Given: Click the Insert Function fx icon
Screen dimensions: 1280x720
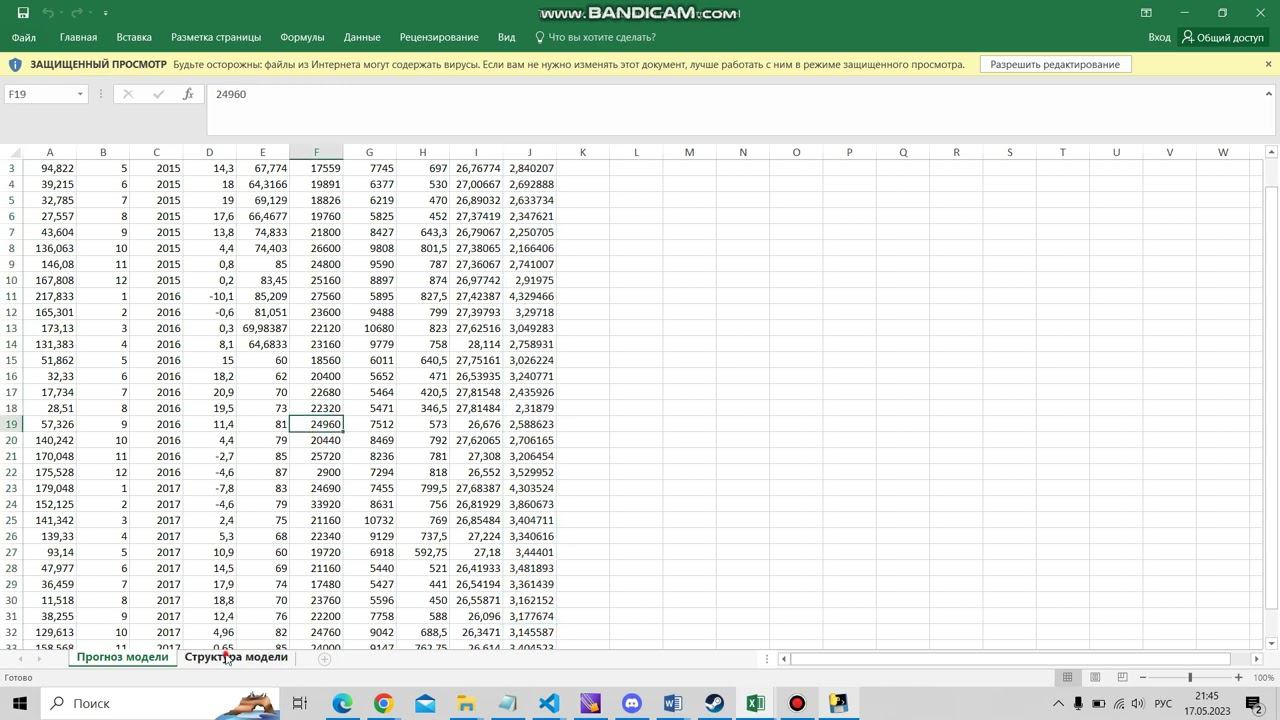Looking at the screenshot, I should [188, 94].
